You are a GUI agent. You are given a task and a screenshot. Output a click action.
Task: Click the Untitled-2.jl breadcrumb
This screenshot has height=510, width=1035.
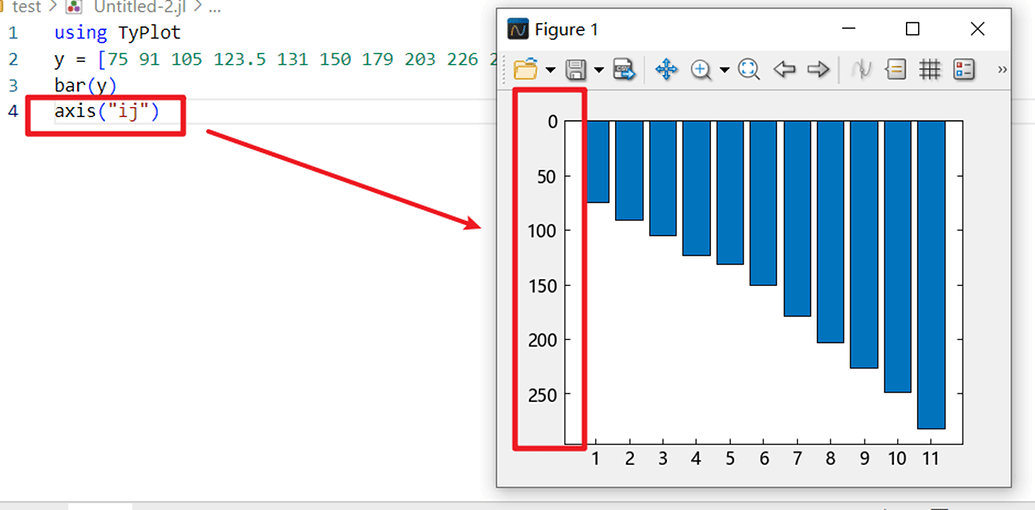141,7
